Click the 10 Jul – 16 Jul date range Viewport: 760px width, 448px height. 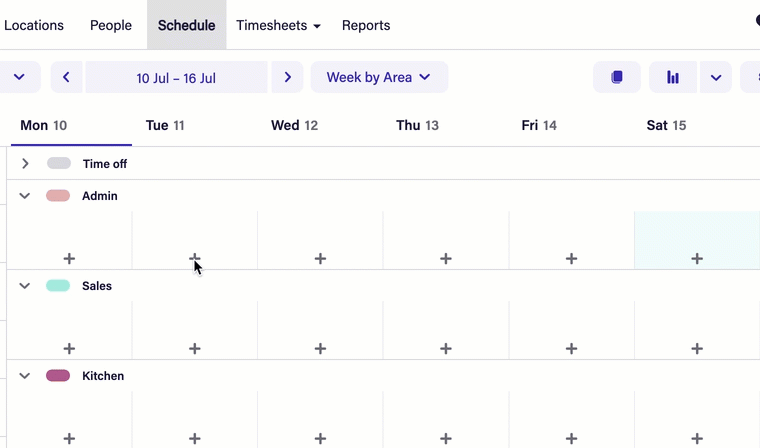176,77
